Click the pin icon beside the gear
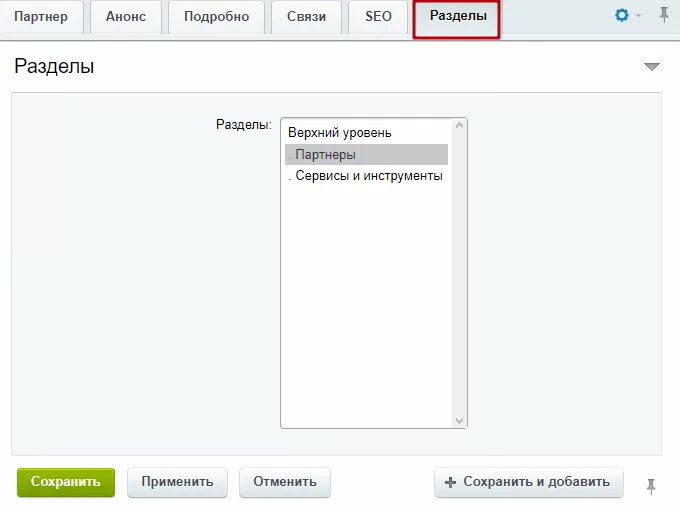Screen dimensions: 680x508 (x=664, y=15)
